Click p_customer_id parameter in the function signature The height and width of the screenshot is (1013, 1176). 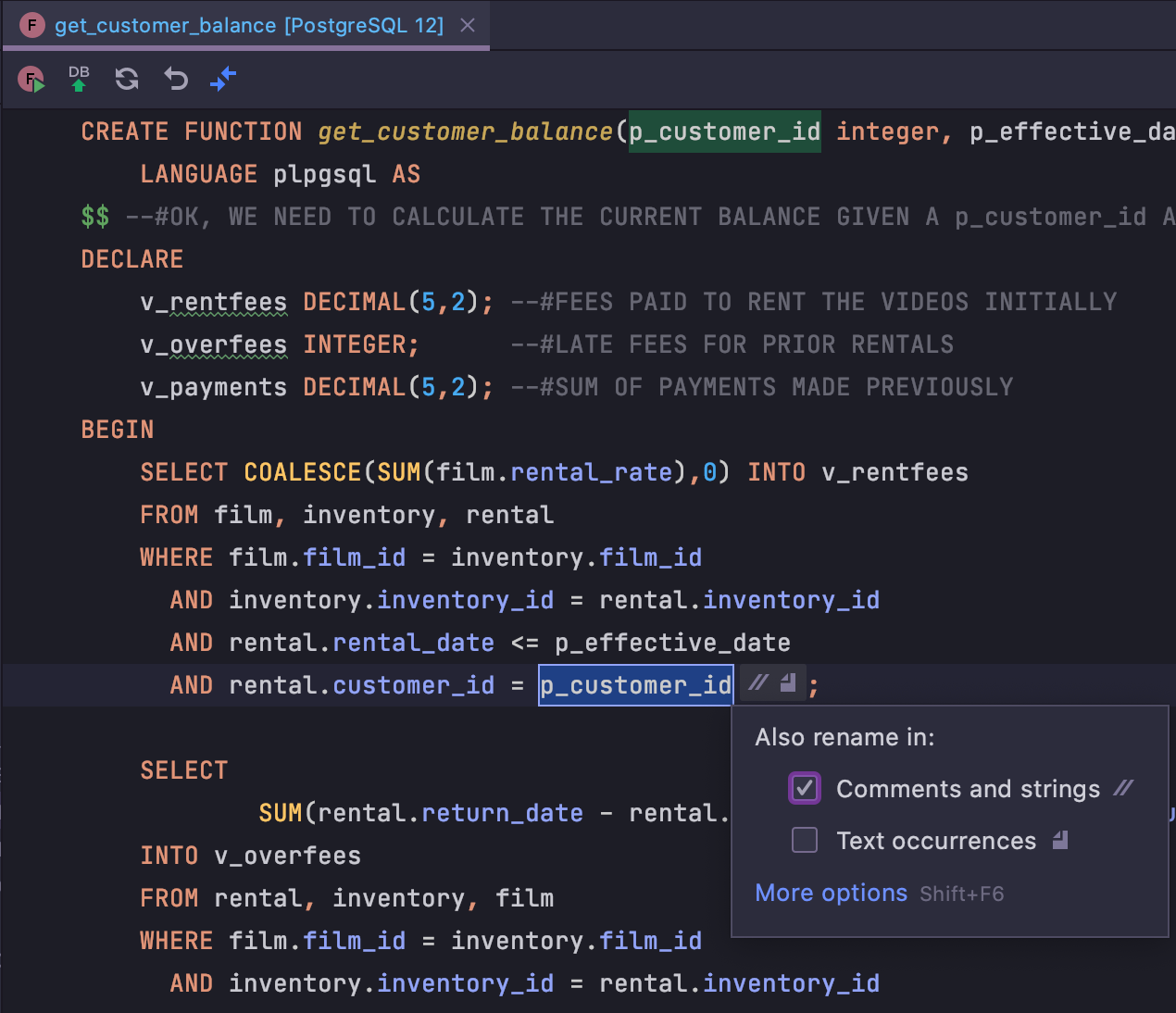pos(725,131)
